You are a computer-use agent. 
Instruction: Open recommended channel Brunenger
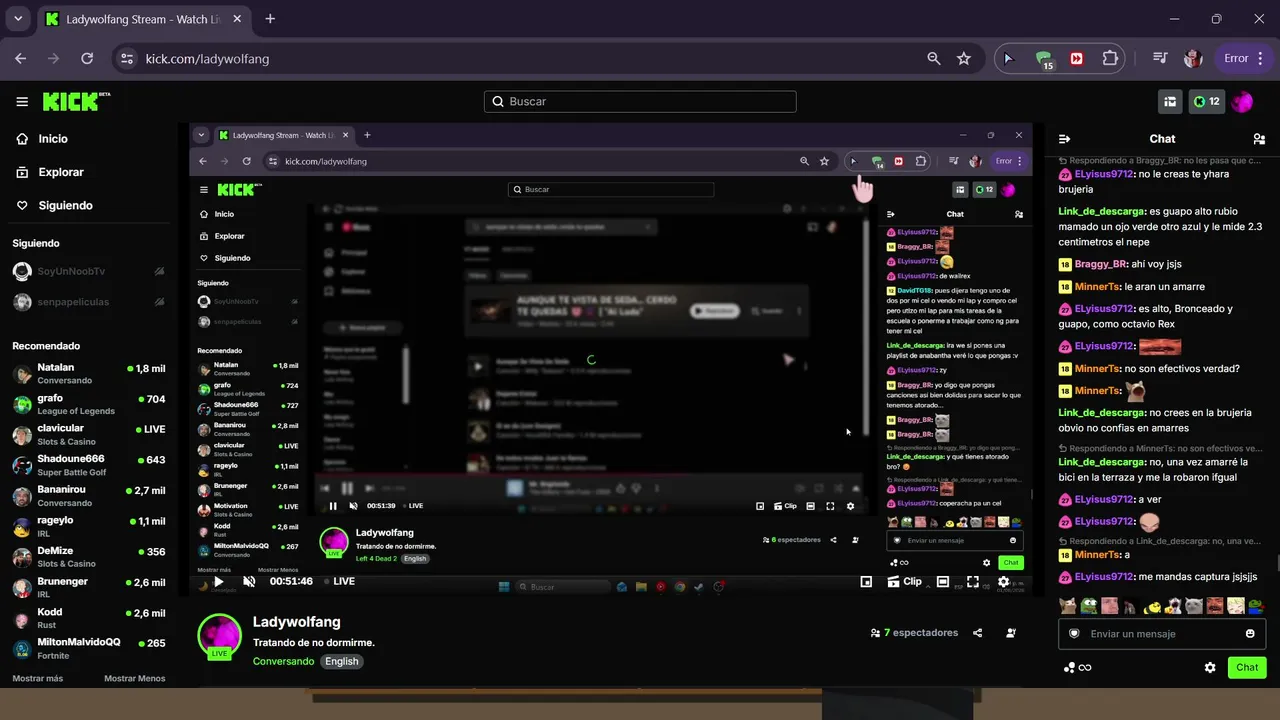click(88, 587)
